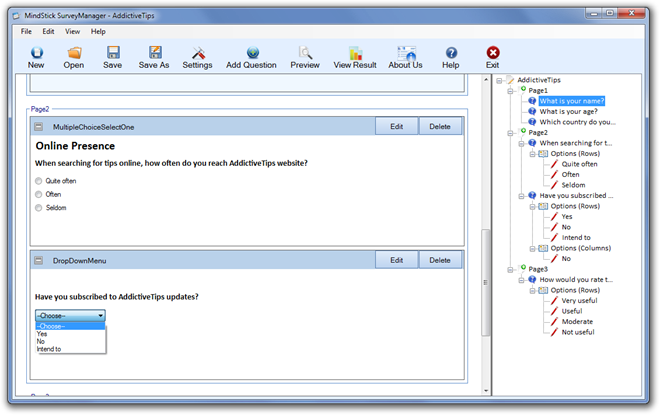Select the 'Often' radio button

(39, 194)
